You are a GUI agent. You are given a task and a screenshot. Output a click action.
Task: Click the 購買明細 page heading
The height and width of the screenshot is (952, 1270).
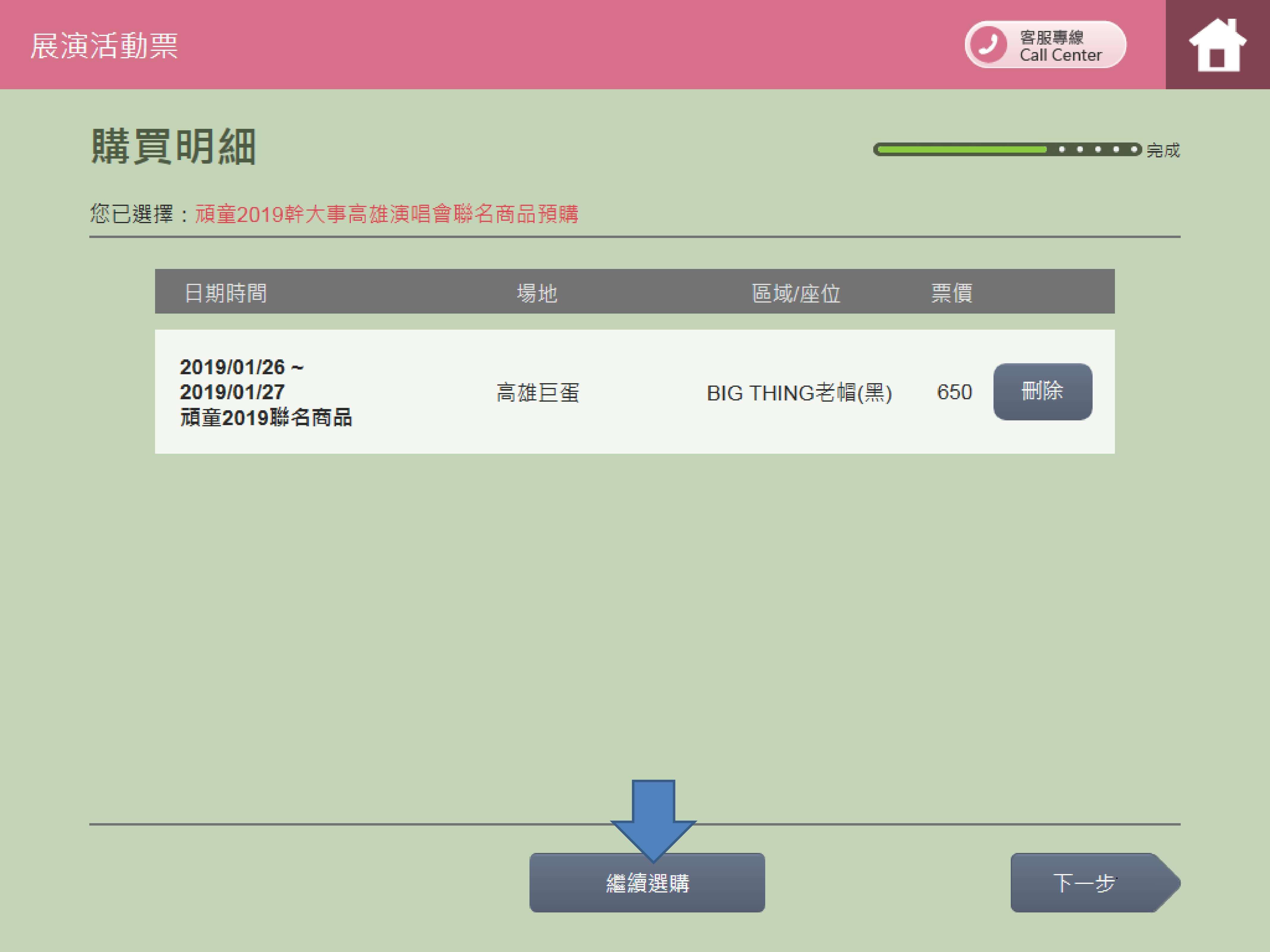point(173,146)
